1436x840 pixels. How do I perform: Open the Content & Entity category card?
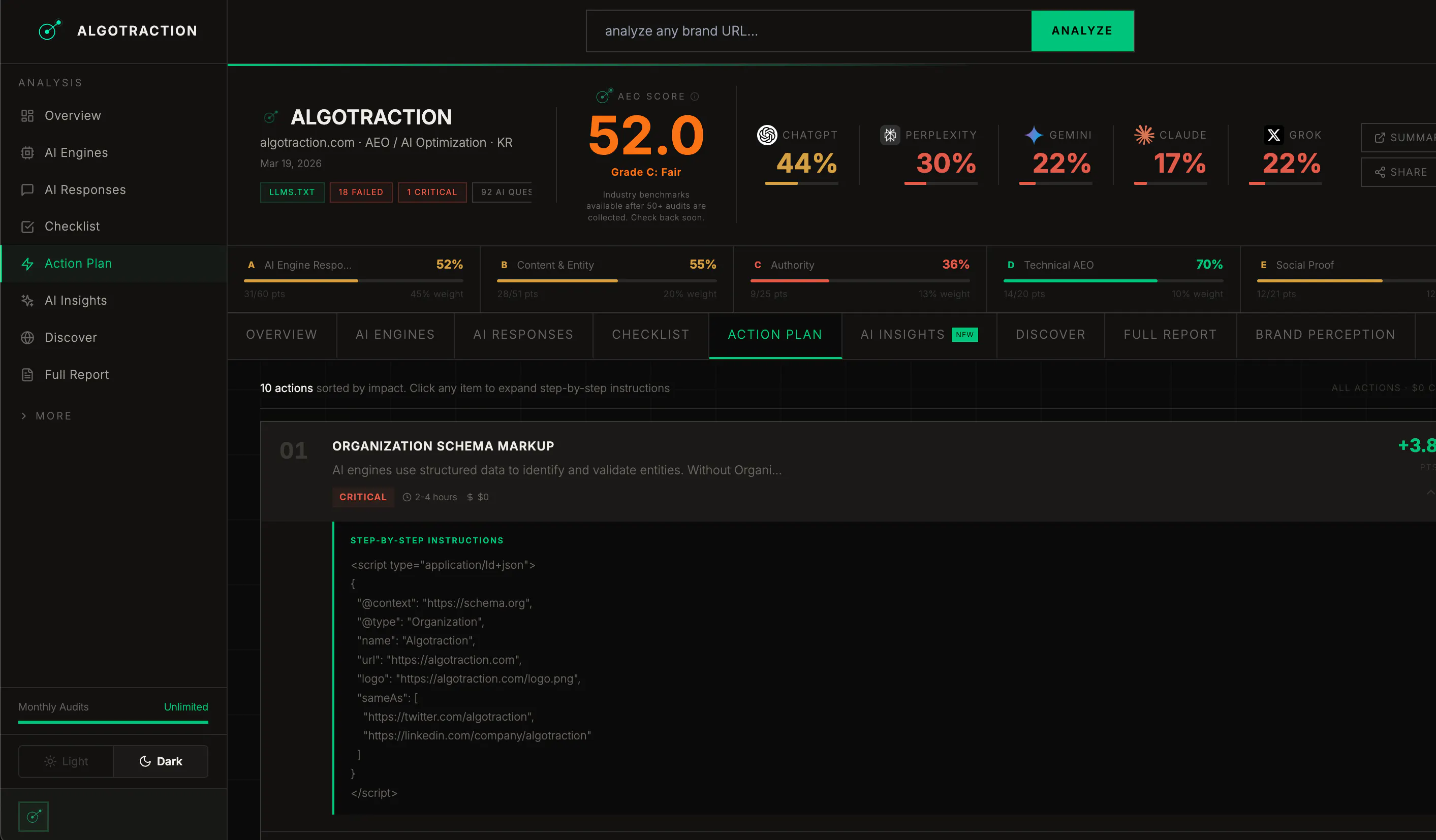(x=607, y=279)
